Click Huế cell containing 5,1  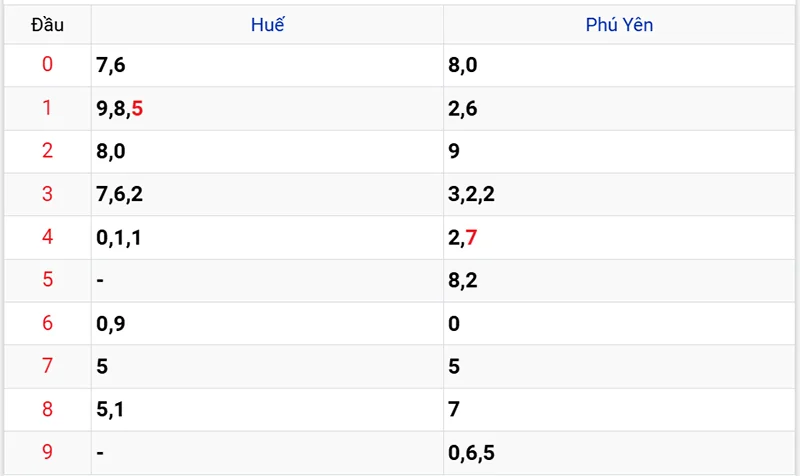click(267, 409)
